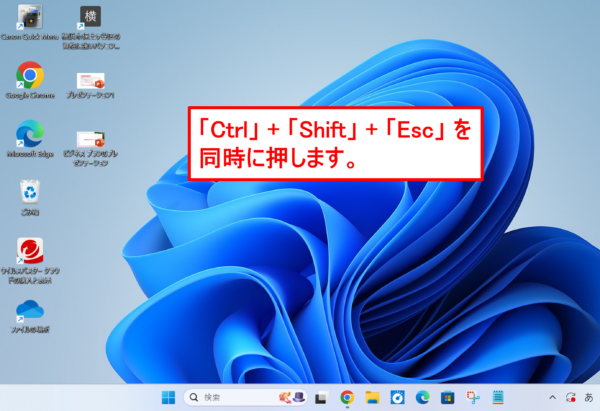Select the Virus Buster Cloud desktop shortcut
This screenshot has height=411, width=600.
pyautogui.click(x=30, y=252)
